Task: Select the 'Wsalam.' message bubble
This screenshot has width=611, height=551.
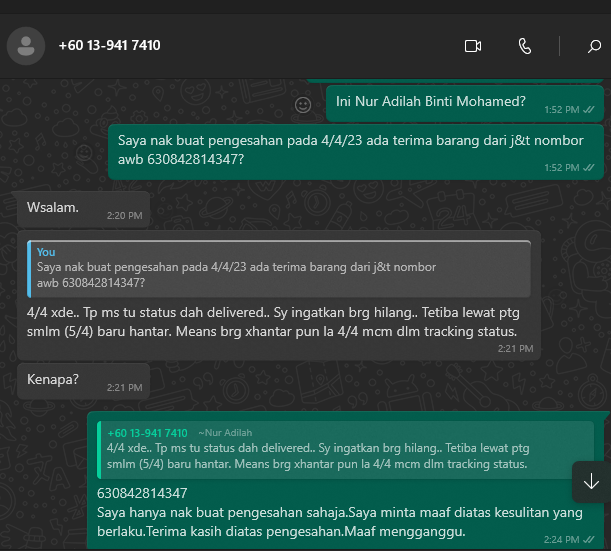Action: (x=54, y=208)
